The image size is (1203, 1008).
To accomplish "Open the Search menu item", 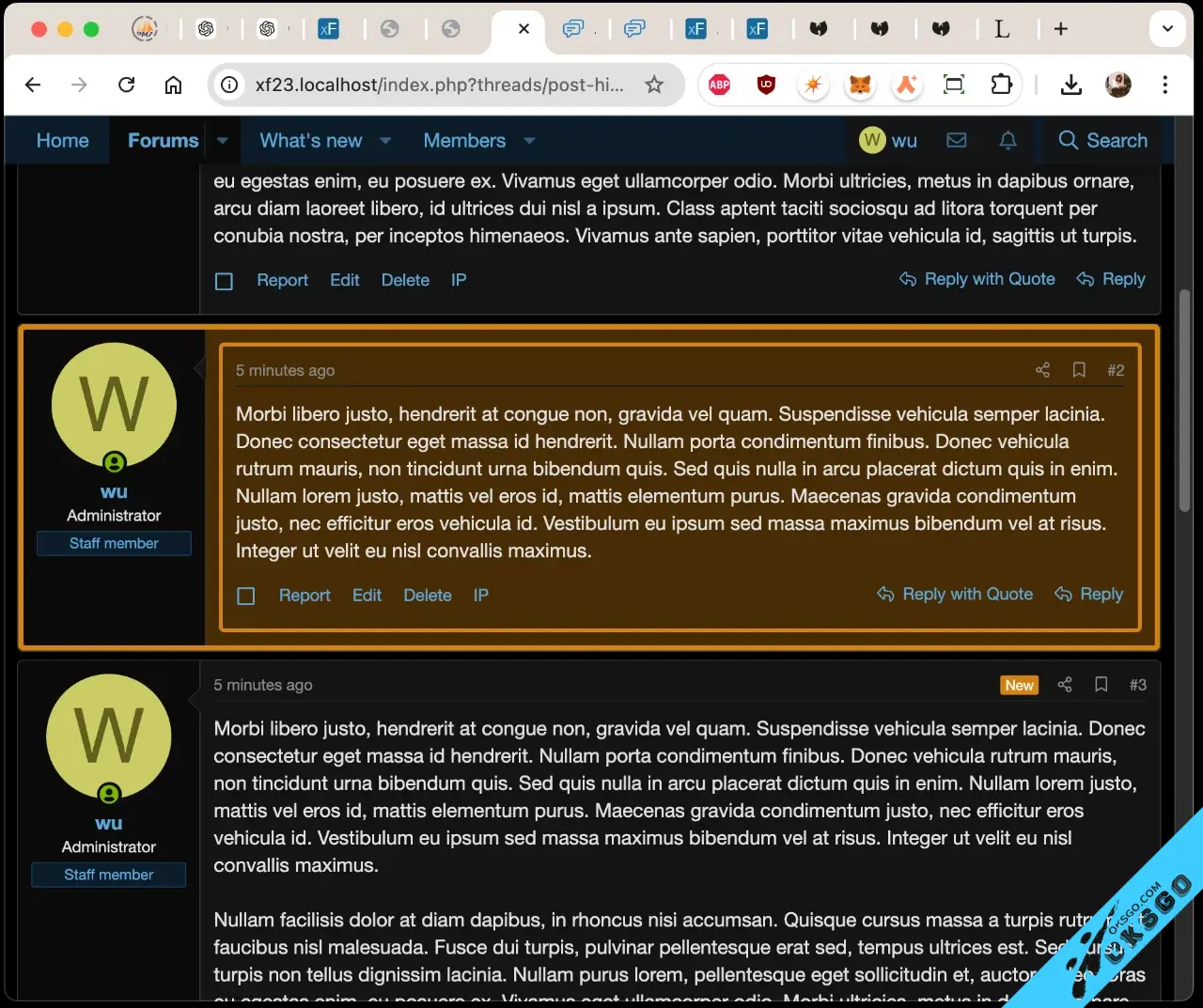I will tap(1102, 141).
